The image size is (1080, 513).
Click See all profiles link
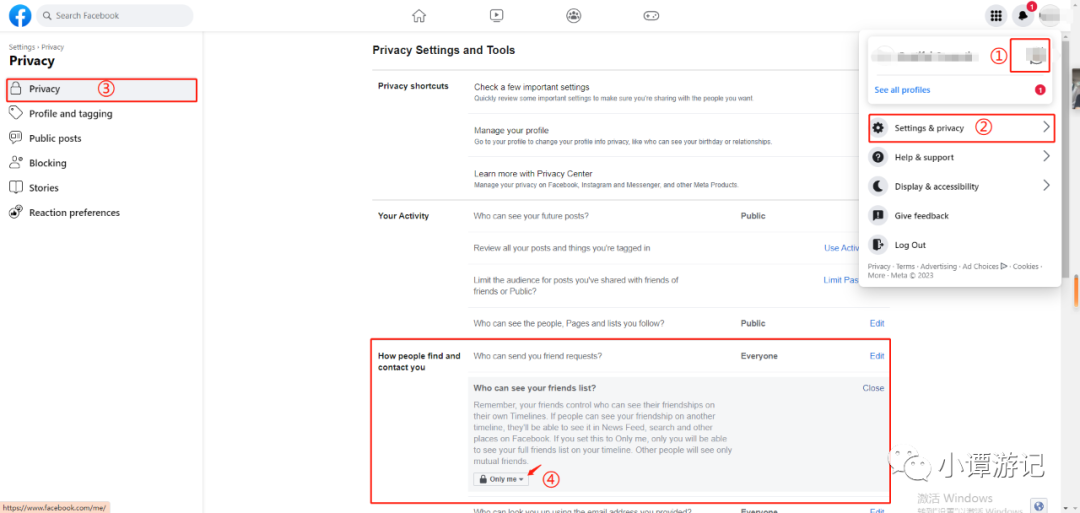pyautogui.click(x=902, y=90)
